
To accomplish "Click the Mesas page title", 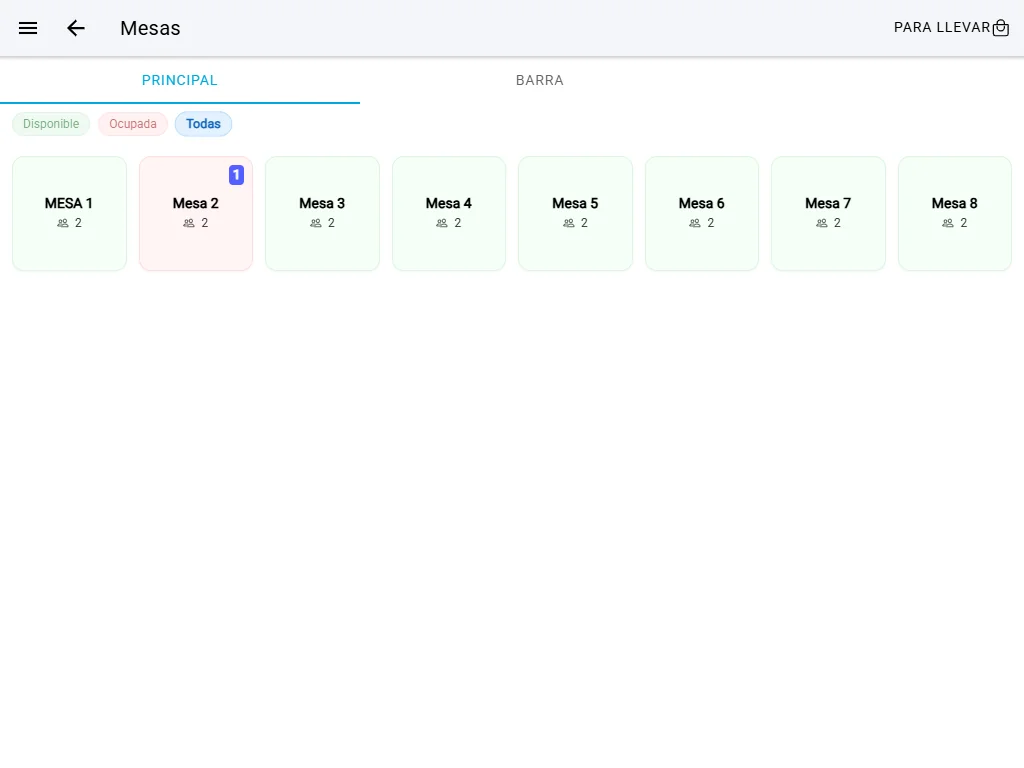I will pyautogui.click(x=150, y=28).
